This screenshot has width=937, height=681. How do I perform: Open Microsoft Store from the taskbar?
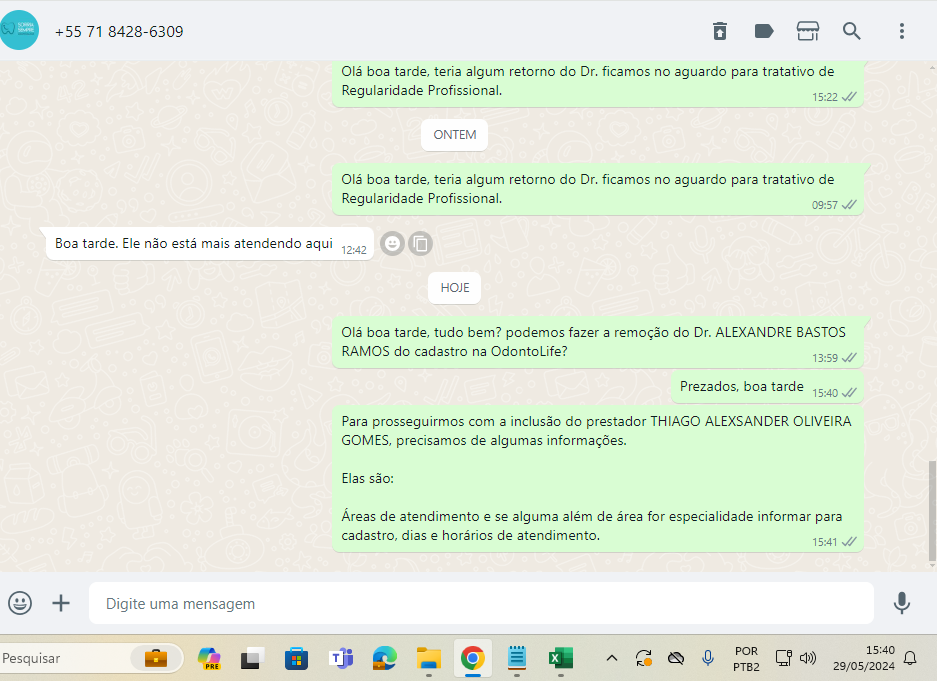tap(296, 658)
